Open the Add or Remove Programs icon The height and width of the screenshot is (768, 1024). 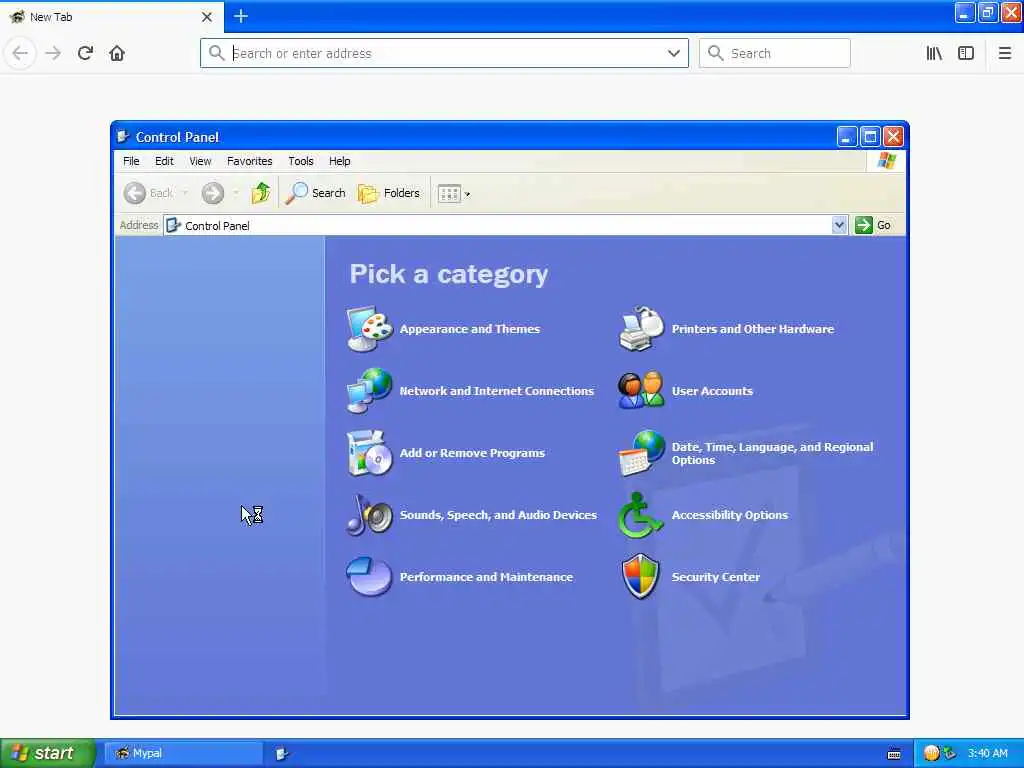(370, 453)
